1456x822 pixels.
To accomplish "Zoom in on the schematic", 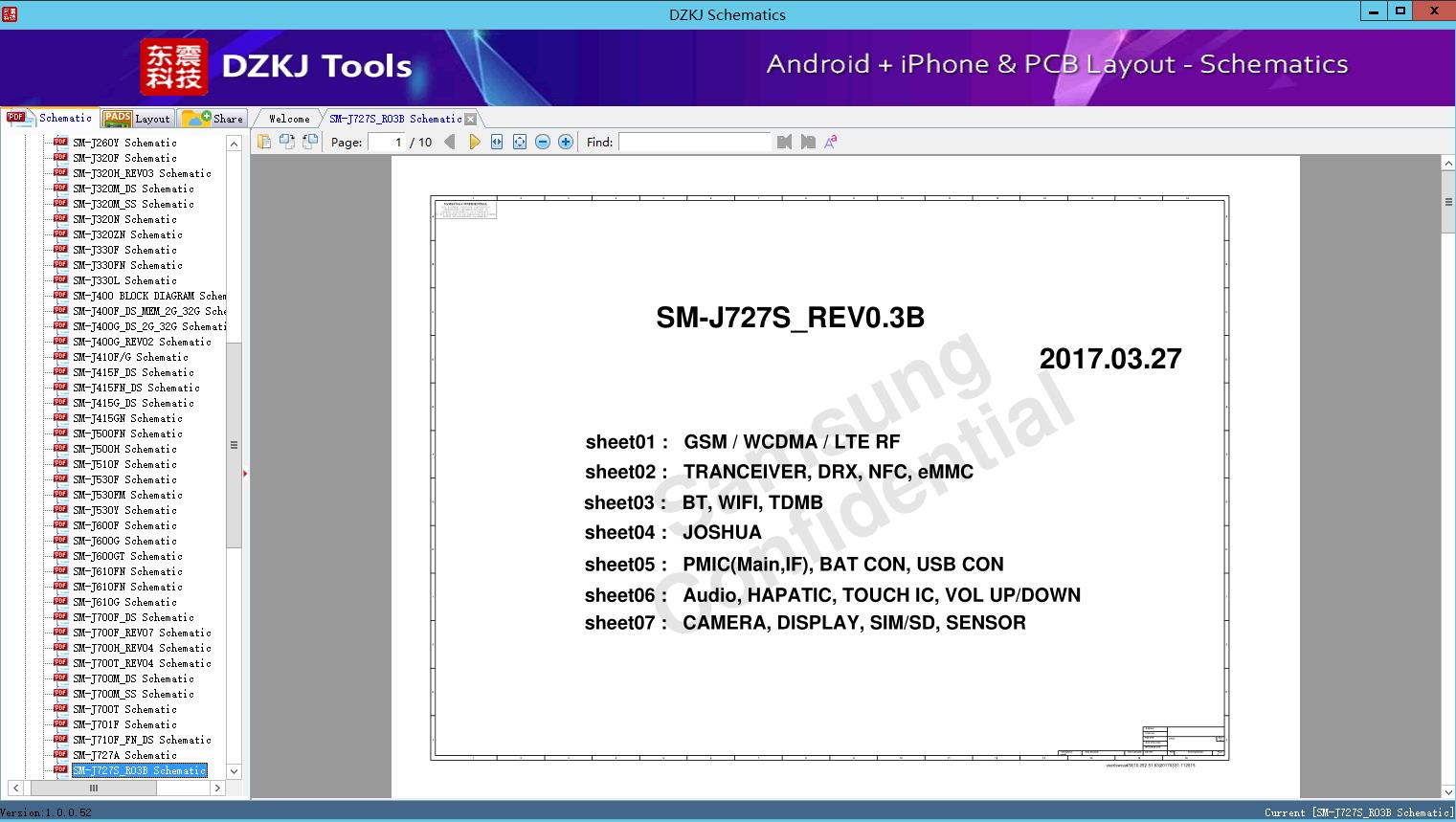I will pos(566,142).
